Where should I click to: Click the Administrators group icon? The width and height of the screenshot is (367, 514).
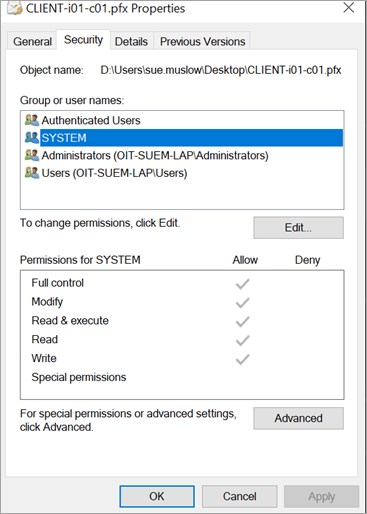[x=32, y=155]
